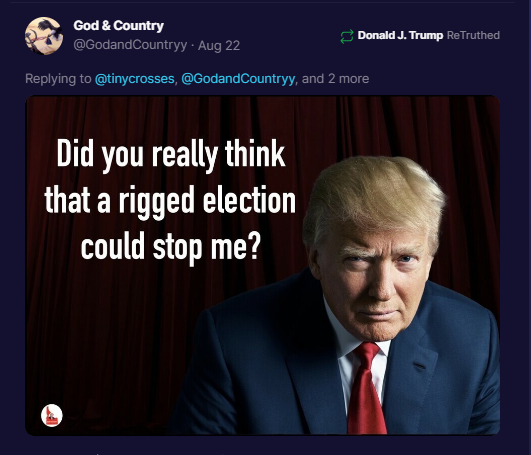Open the God & Country profile avatar
The image size is (531, 455).
44,36
